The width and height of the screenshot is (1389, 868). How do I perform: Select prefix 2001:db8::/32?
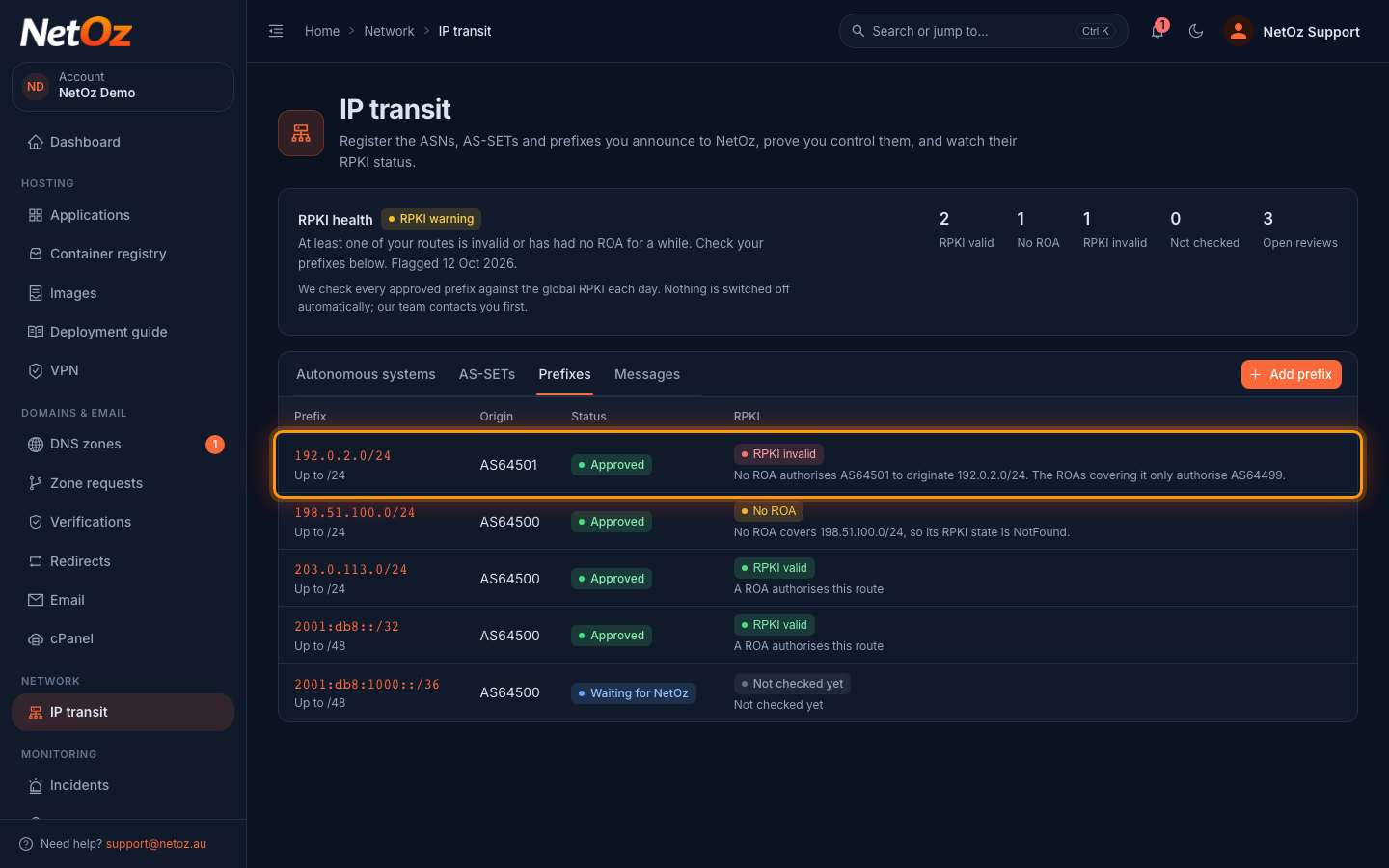[346, 627]
